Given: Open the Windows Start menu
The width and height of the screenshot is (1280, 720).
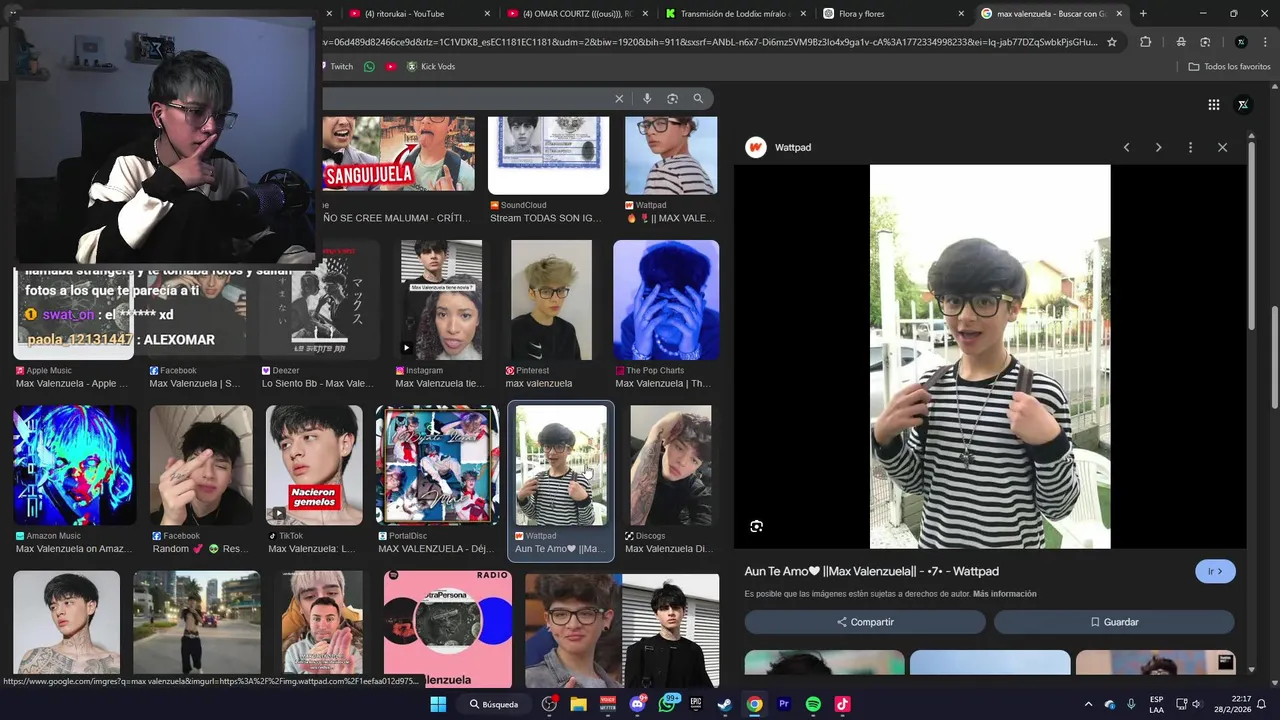Looking at the screenshot, I should point(438,704).
